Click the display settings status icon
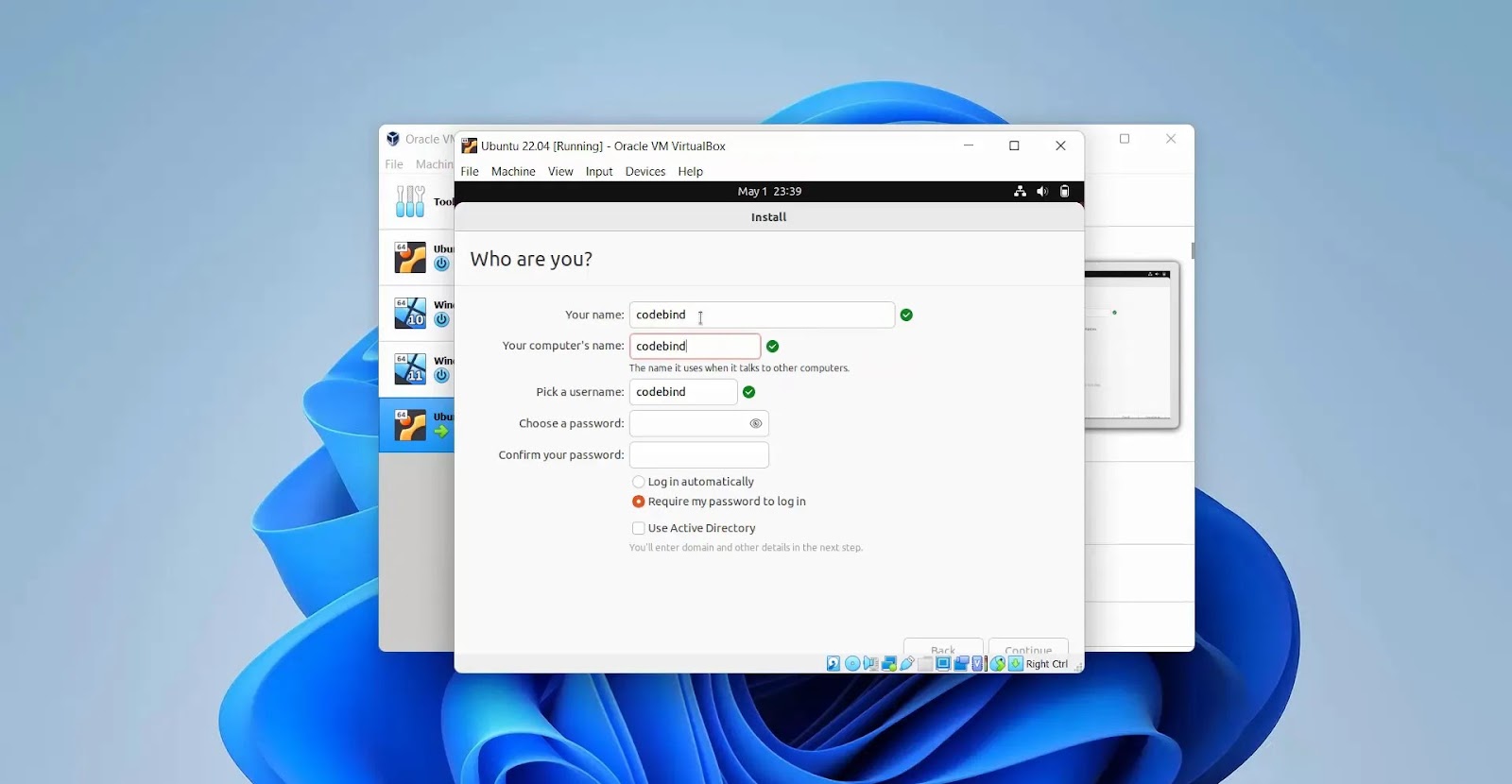This screenshot has height=784, width=1512. 943,664
